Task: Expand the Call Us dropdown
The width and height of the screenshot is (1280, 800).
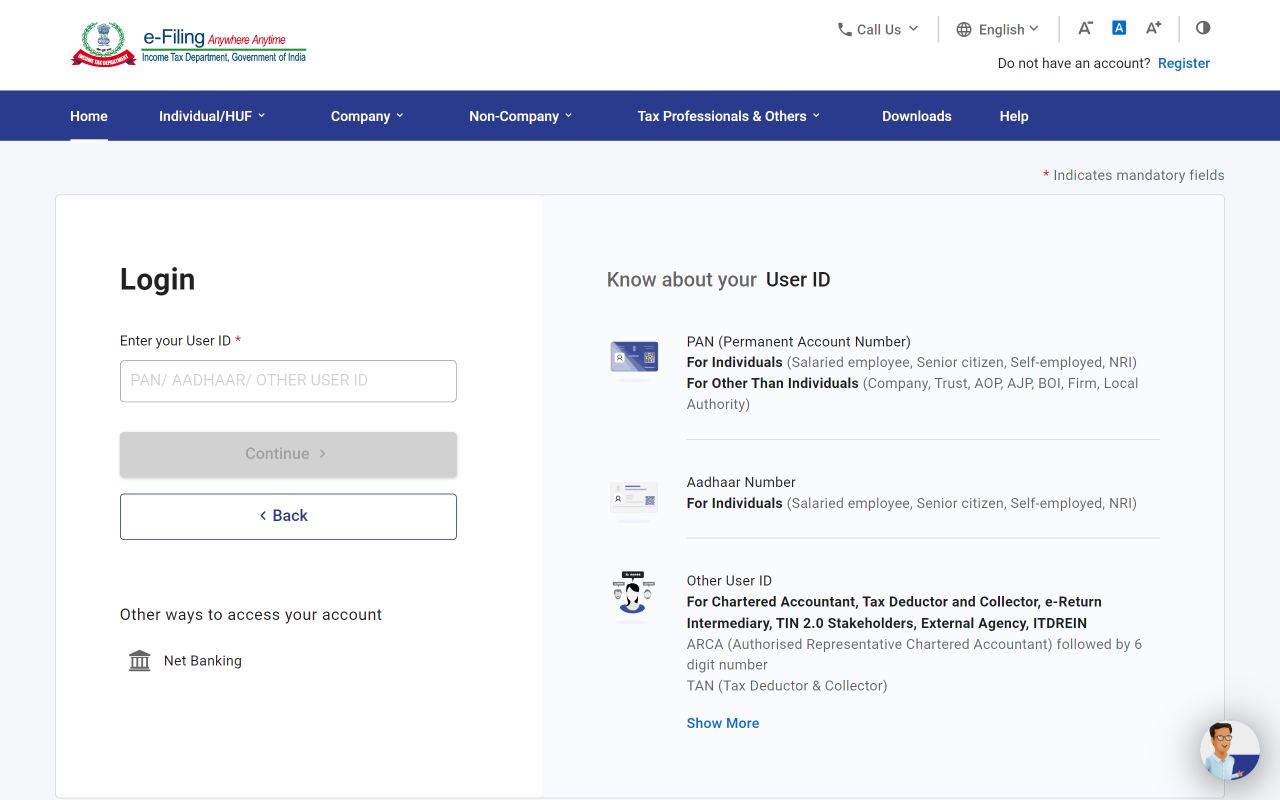Action: pos(878,29)
